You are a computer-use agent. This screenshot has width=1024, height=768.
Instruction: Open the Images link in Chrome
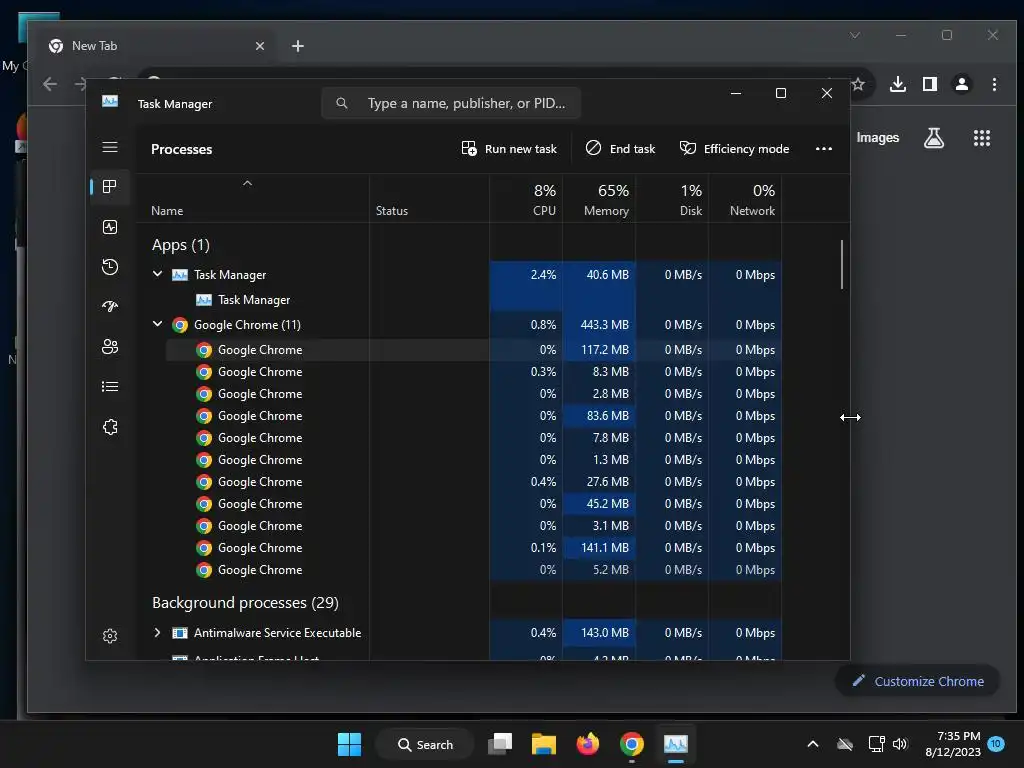[x=878, y=138]
